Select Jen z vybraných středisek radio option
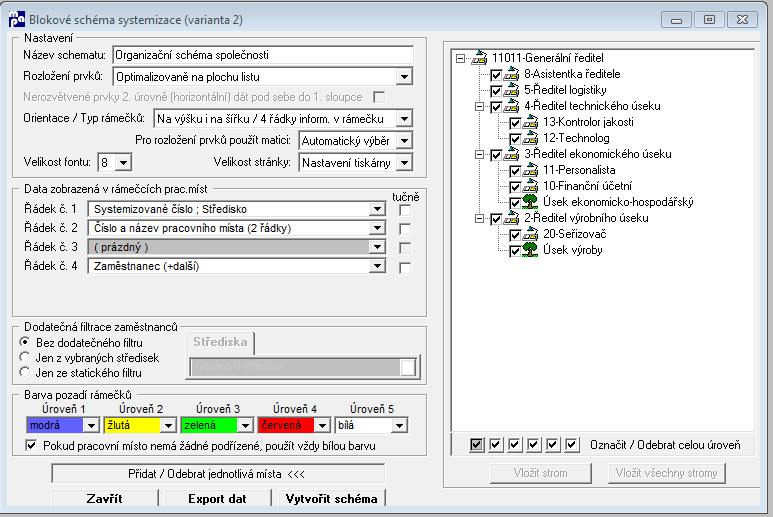This screenshot has height=517, width=773. point(25,357)
